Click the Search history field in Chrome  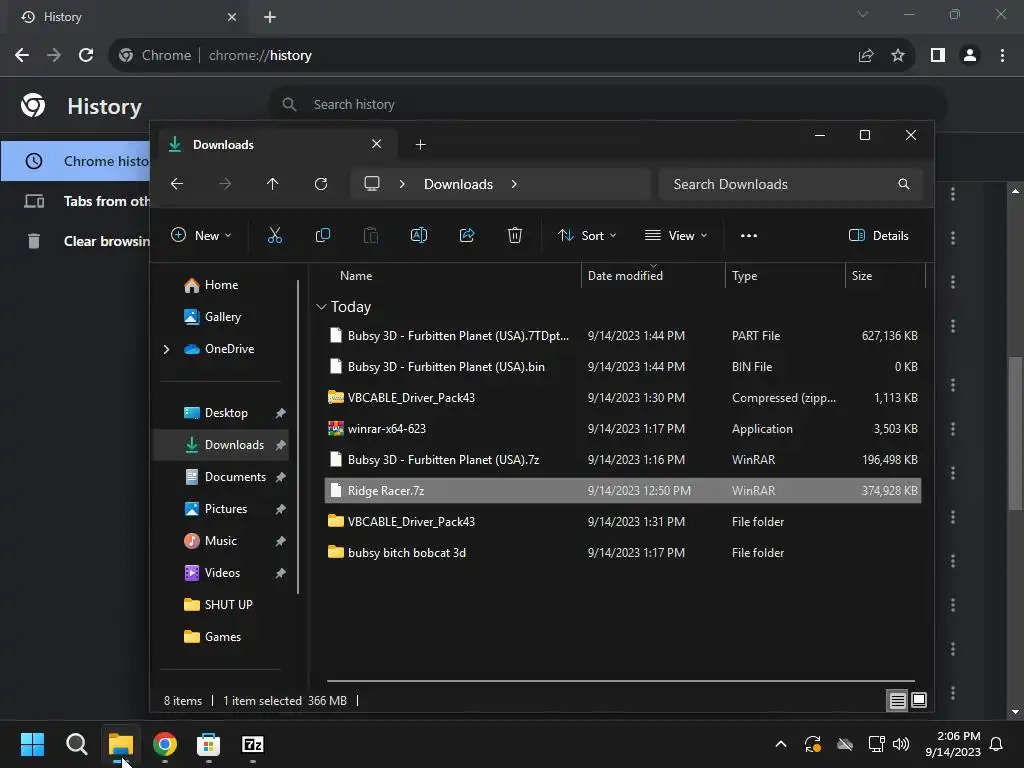pyautogui.click(x=607, y=104)
